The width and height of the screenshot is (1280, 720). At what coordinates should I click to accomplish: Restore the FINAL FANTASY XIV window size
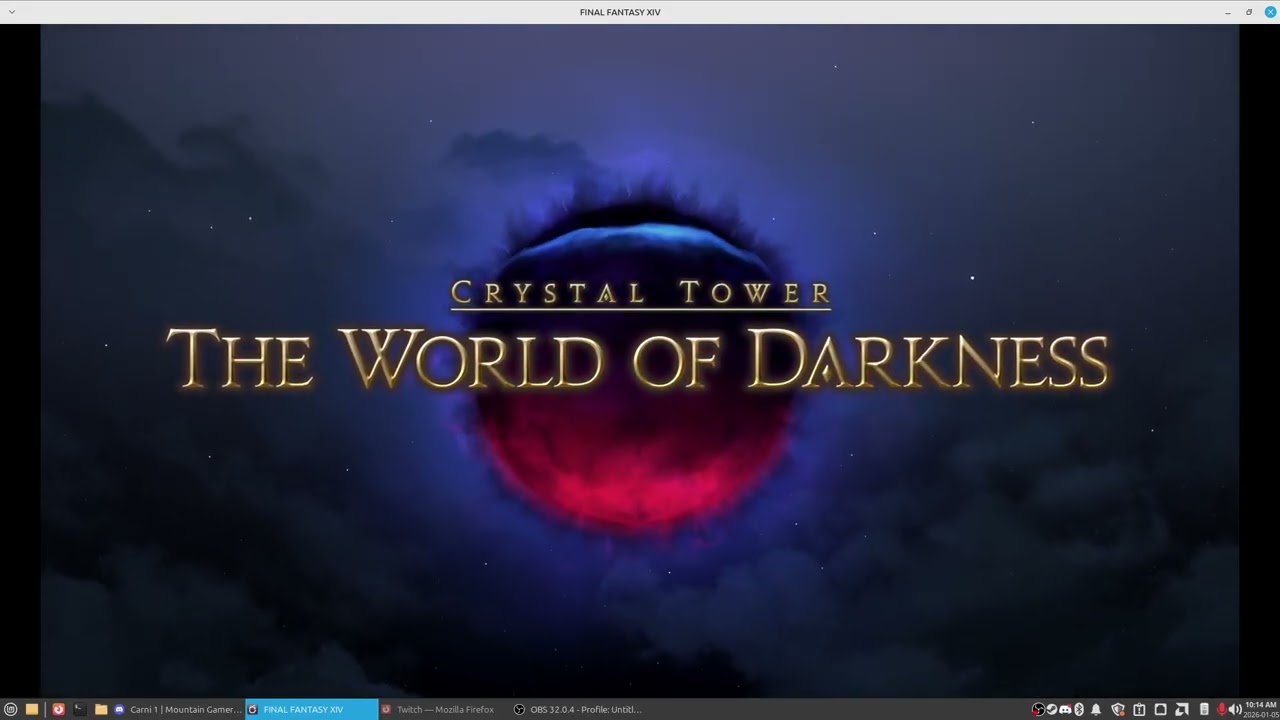[1249, 12]
